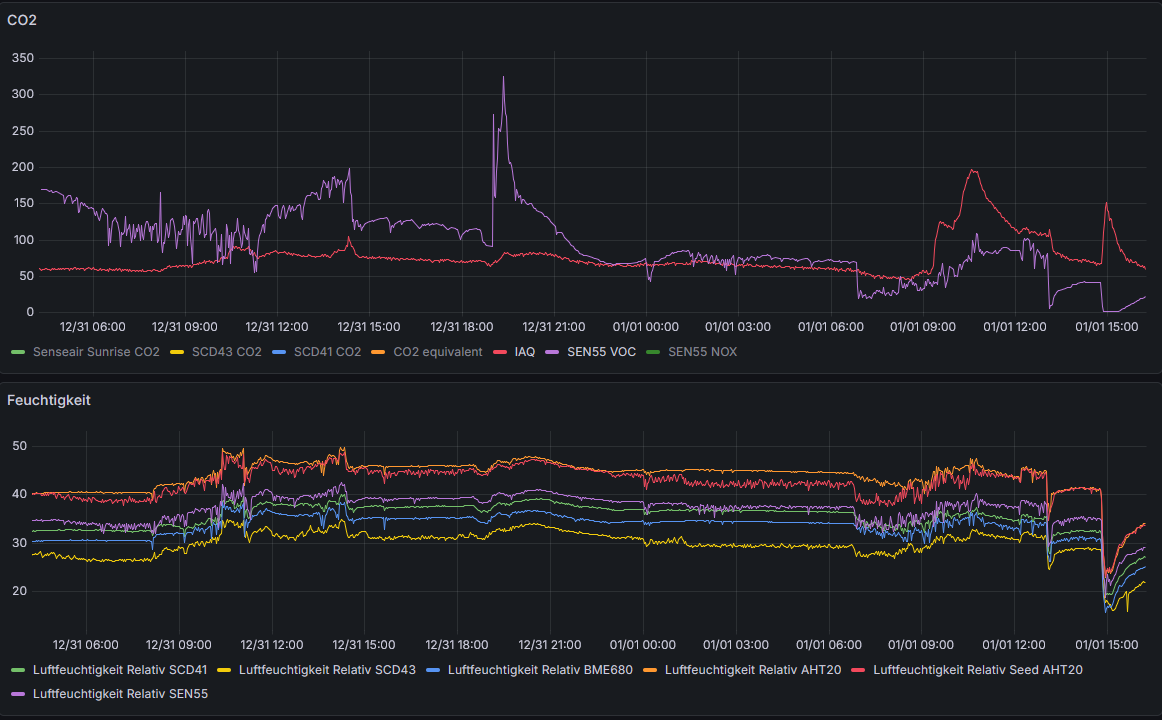
Task: Toggle the SCD43 CO2 legend label
Action: [226, 352]
